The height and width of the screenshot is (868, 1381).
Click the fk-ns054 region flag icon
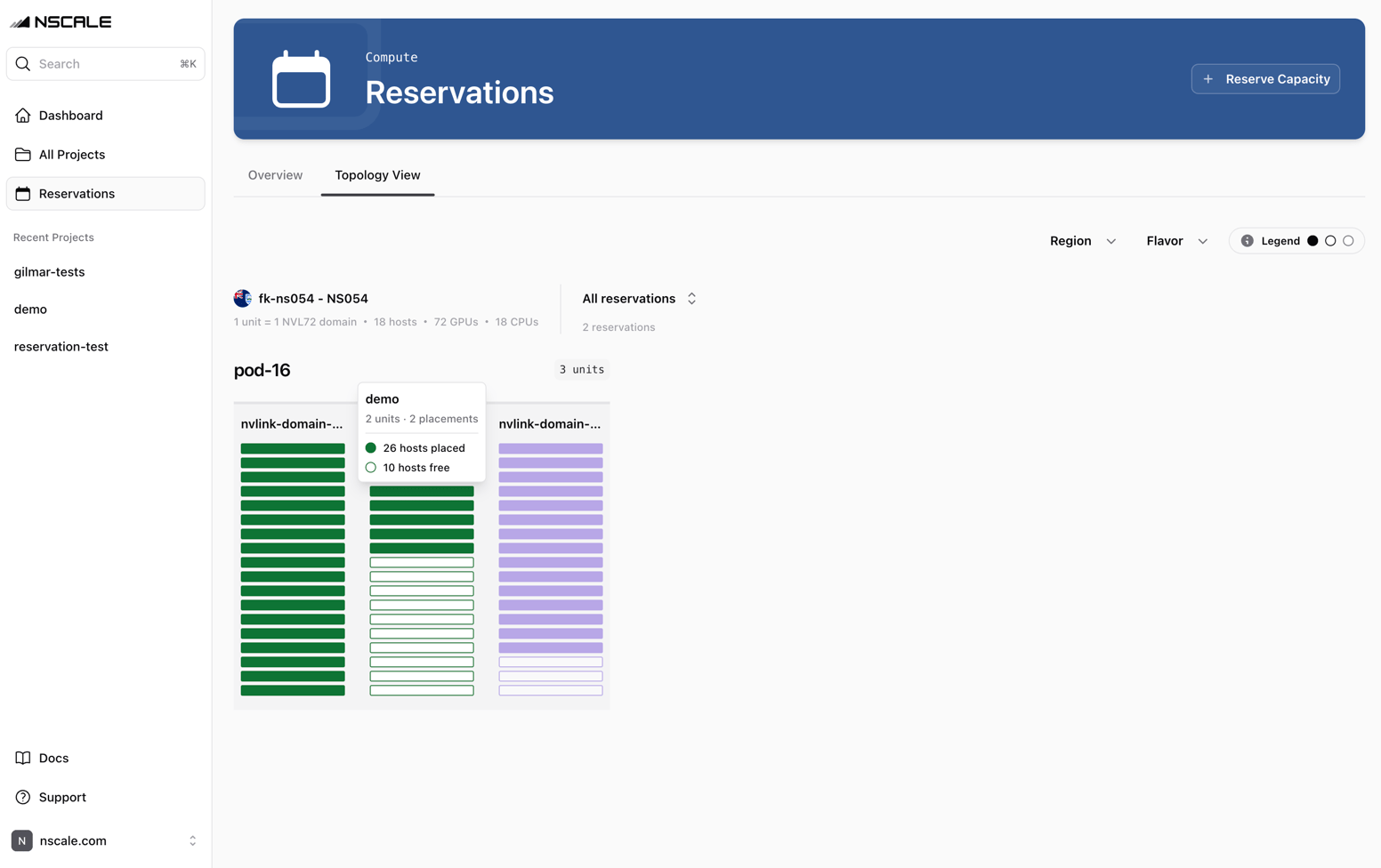243,299
